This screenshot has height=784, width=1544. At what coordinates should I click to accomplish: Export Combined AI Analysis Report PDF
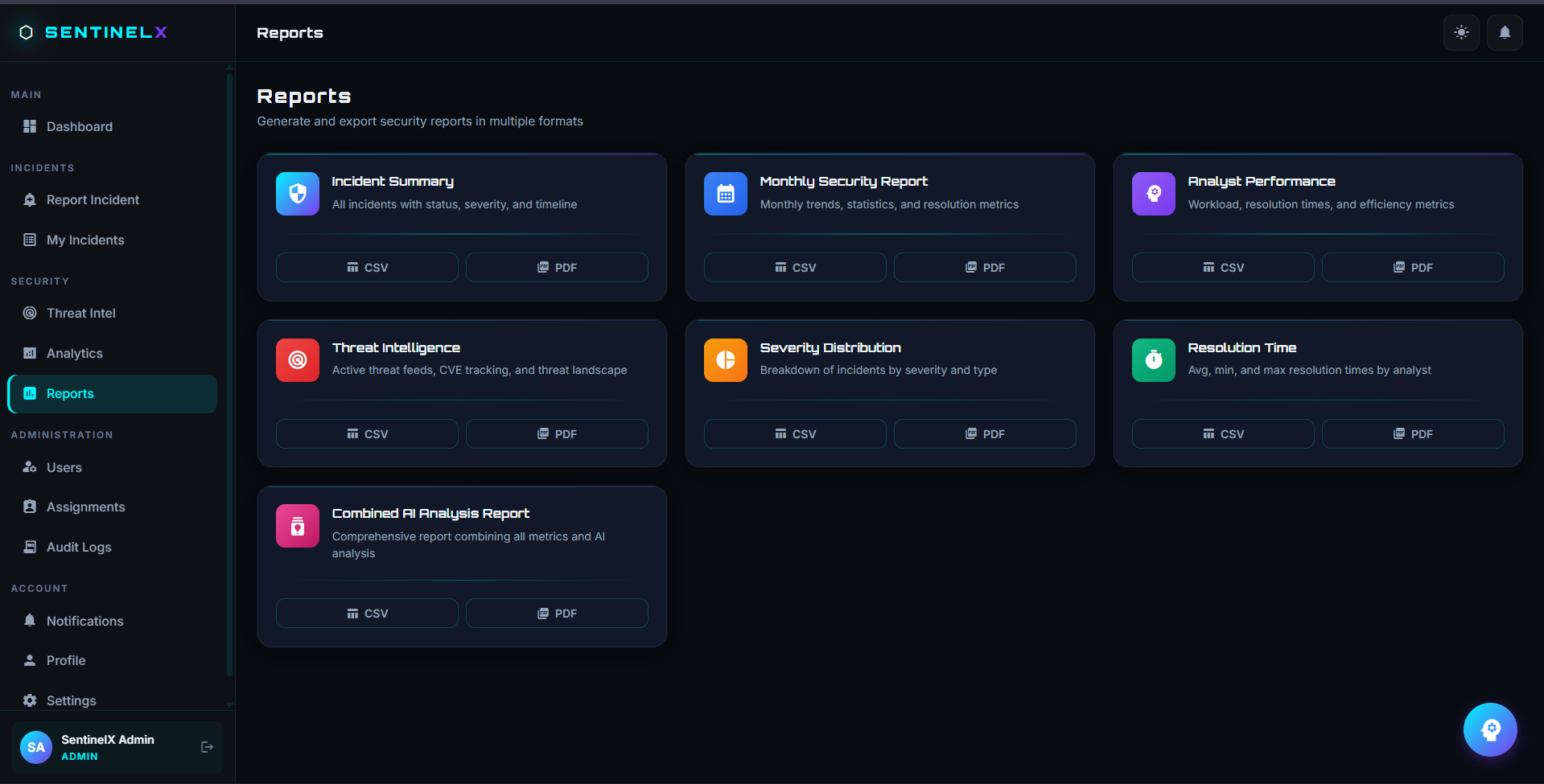[x=557, y=614]
